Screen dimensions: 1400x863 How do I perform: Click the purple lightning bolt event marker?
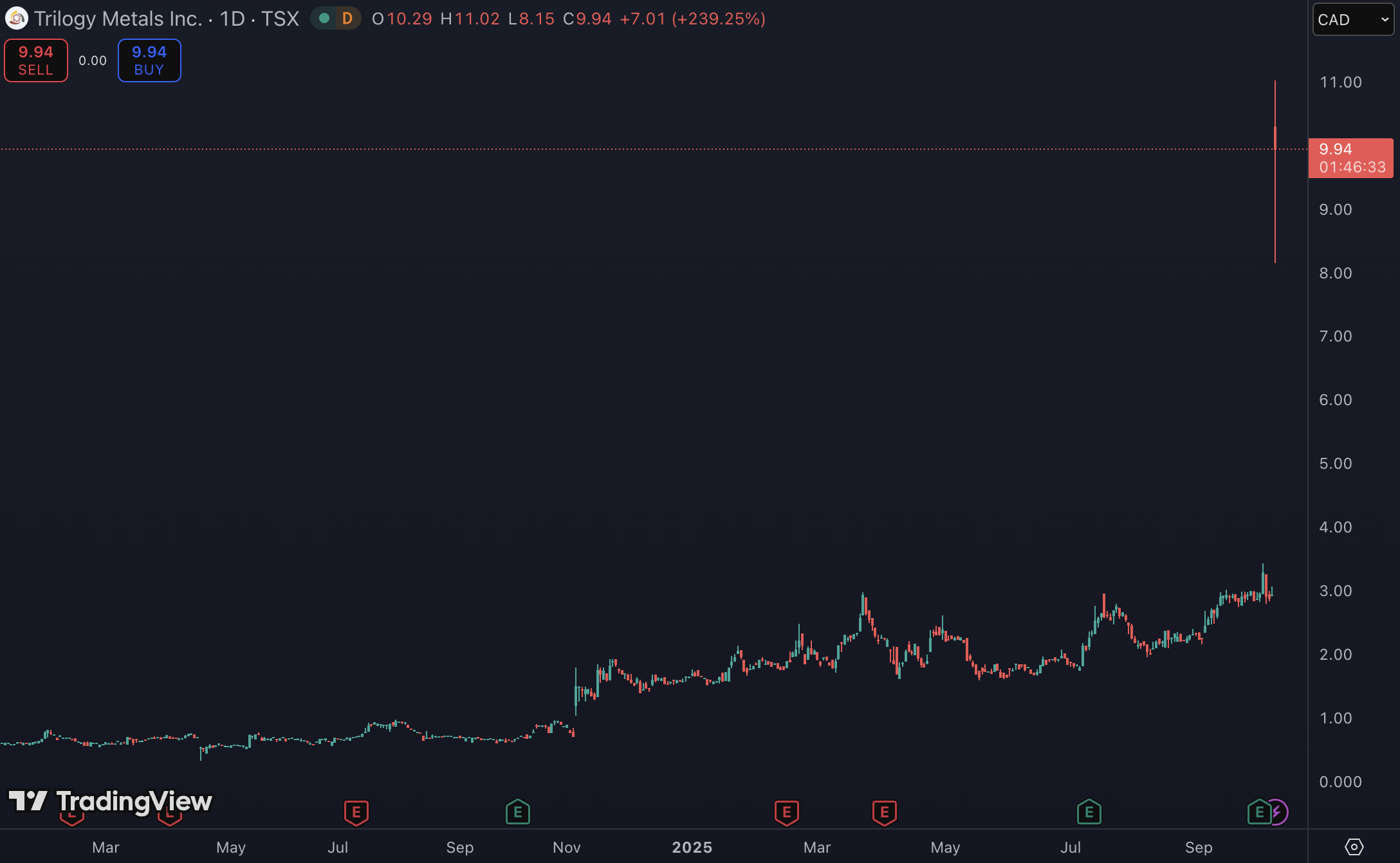click(1278, 812)
